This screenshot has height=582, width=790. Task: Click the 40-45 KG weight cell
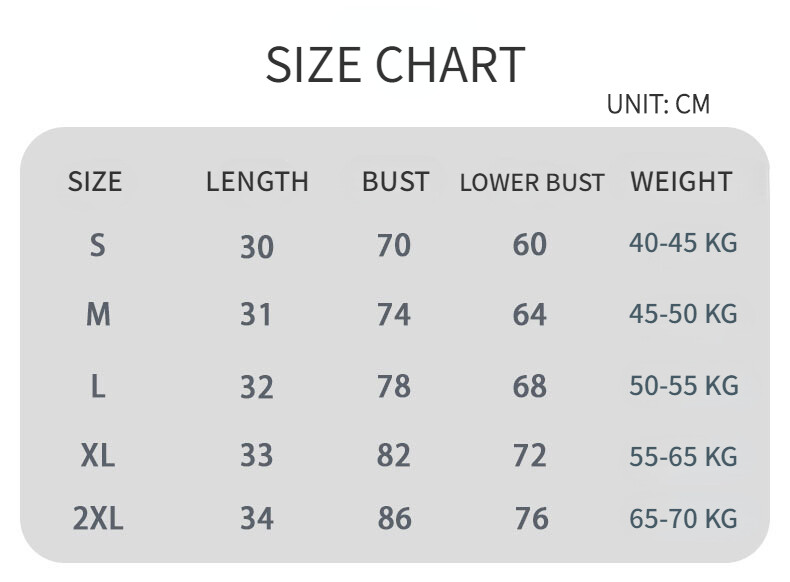click(683, 243)
